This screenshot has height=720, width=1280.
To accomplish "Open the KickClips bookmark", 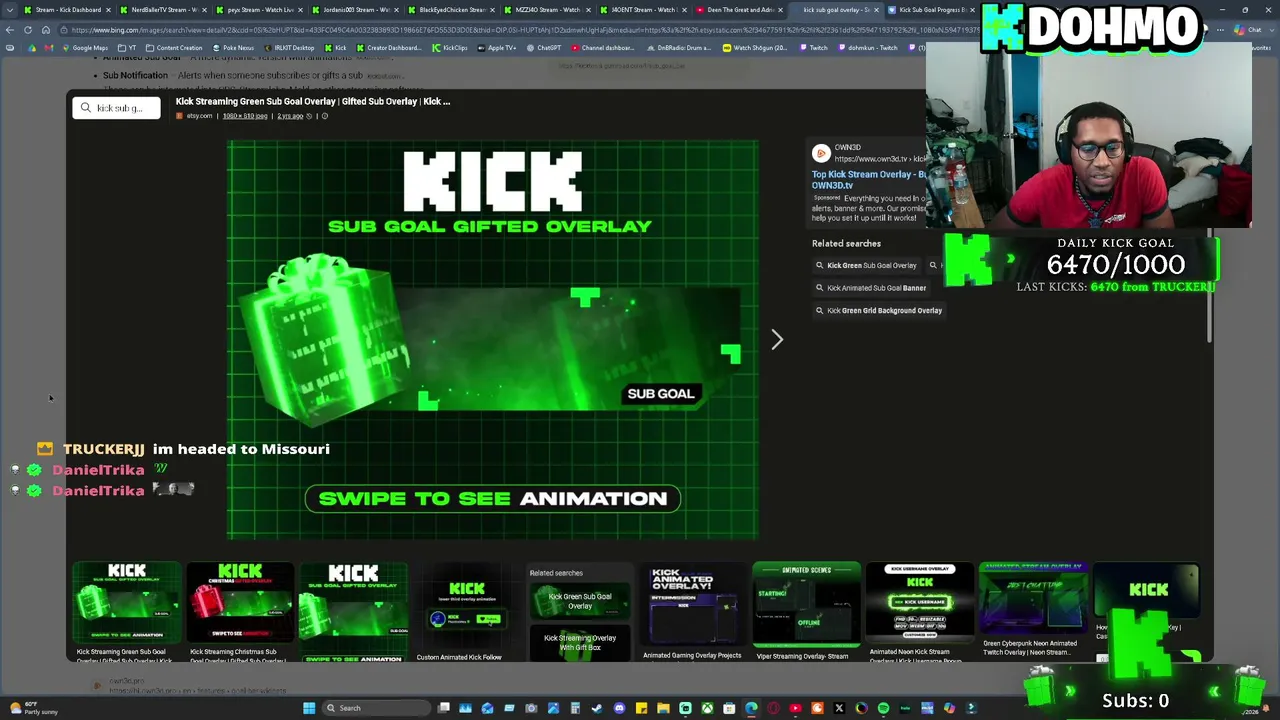I will coord(450,48).
